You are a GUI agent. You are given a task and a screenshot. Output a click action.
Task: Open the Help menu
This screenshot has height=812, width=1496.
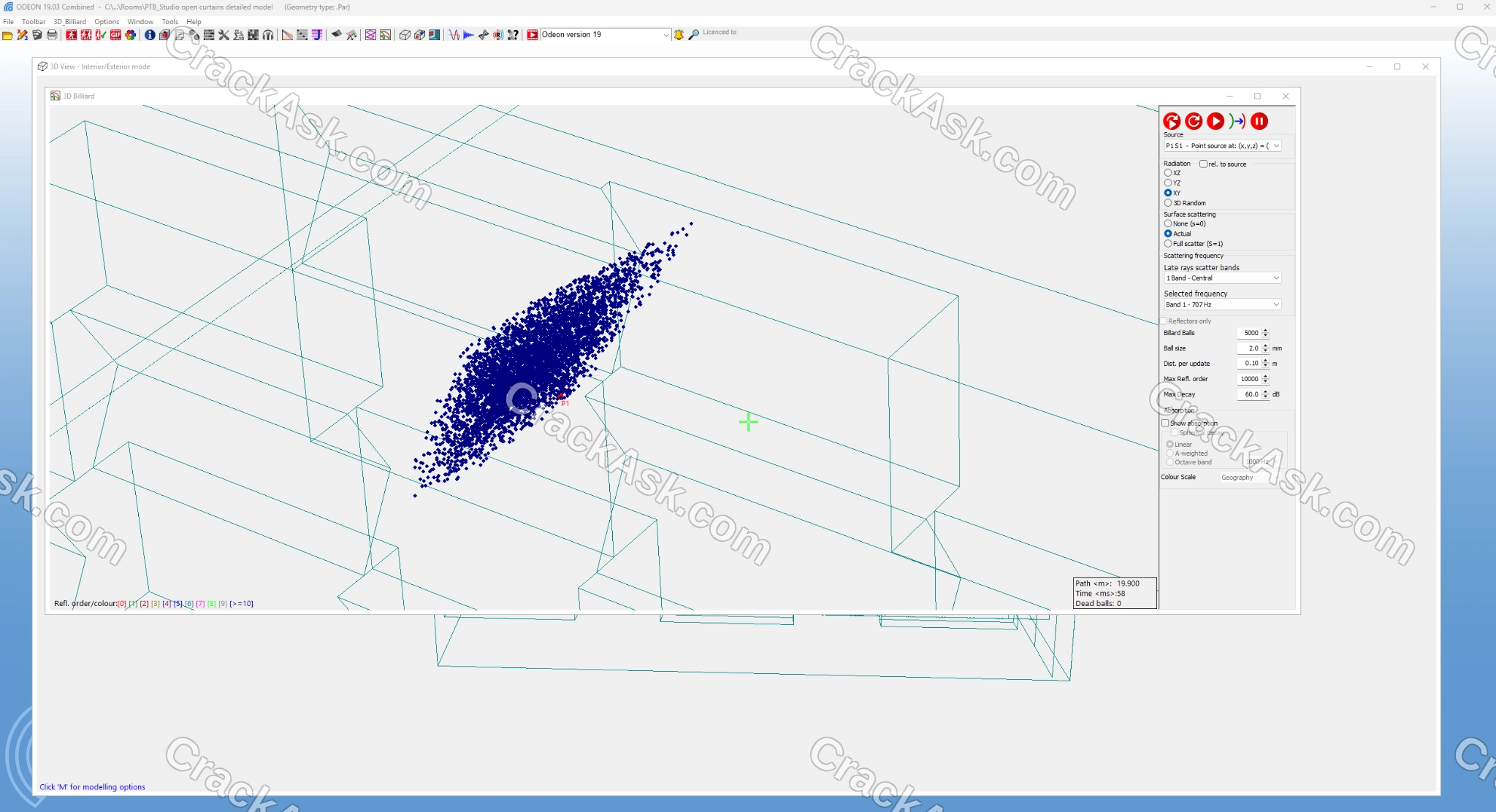(194, 22)
